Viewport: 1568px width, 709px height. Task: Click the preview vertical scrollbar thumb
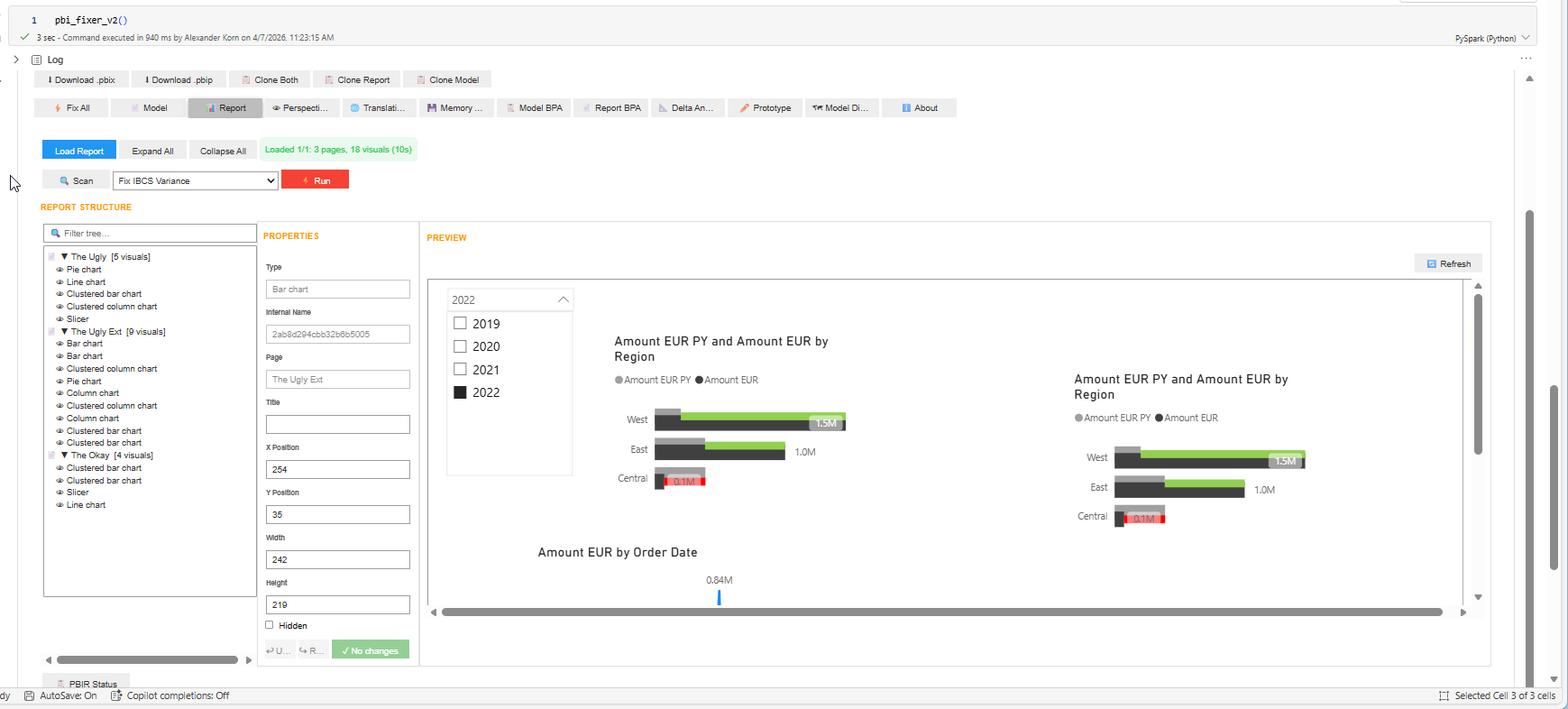tap(1478, 373)
